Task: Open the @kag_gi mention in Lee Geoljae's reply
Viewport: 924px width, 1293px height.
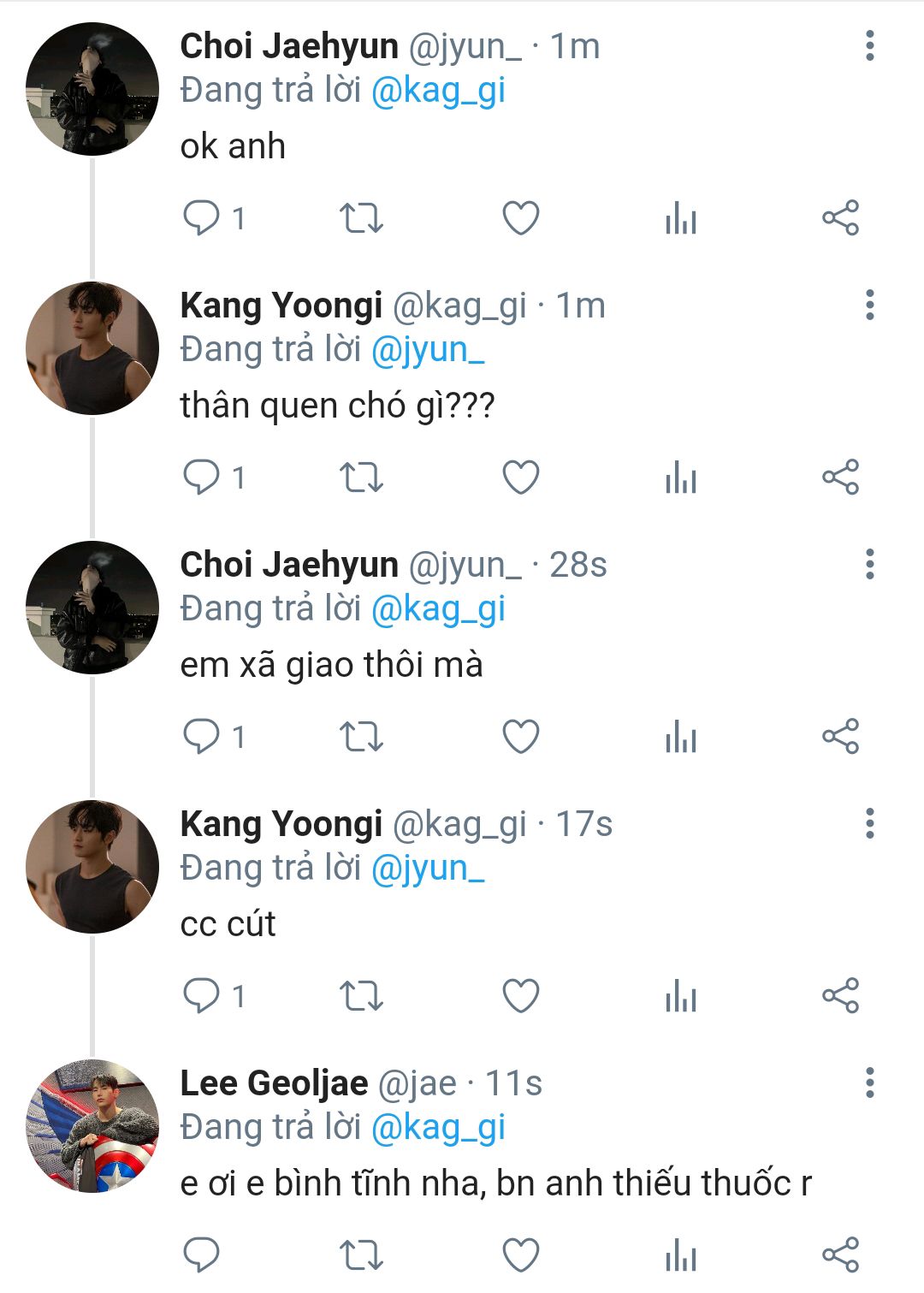Action: tap(438, 1128)
